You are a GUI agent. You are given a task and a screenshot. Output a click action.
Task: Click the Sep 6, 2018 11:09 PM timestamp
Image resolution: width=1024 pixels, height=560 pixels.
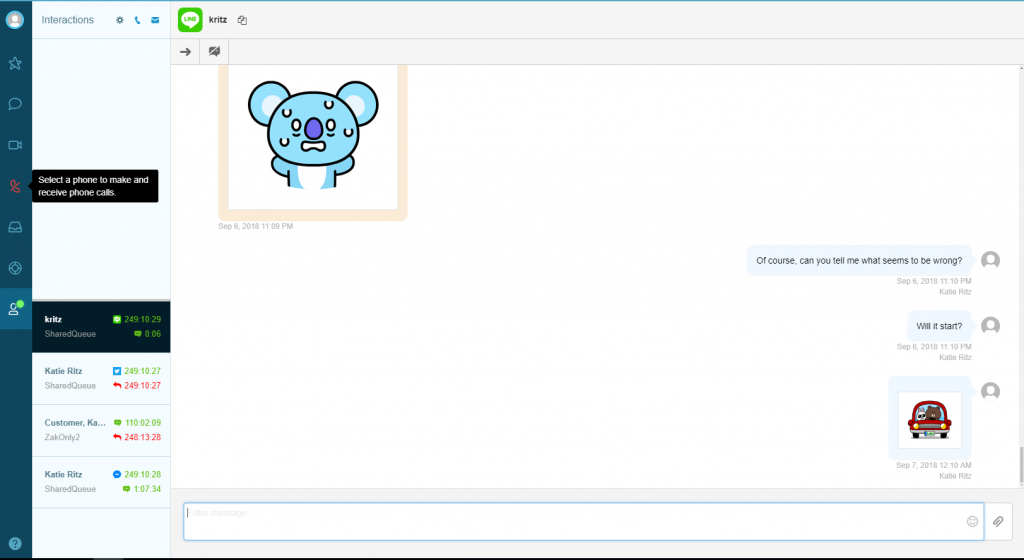[255, 226]
